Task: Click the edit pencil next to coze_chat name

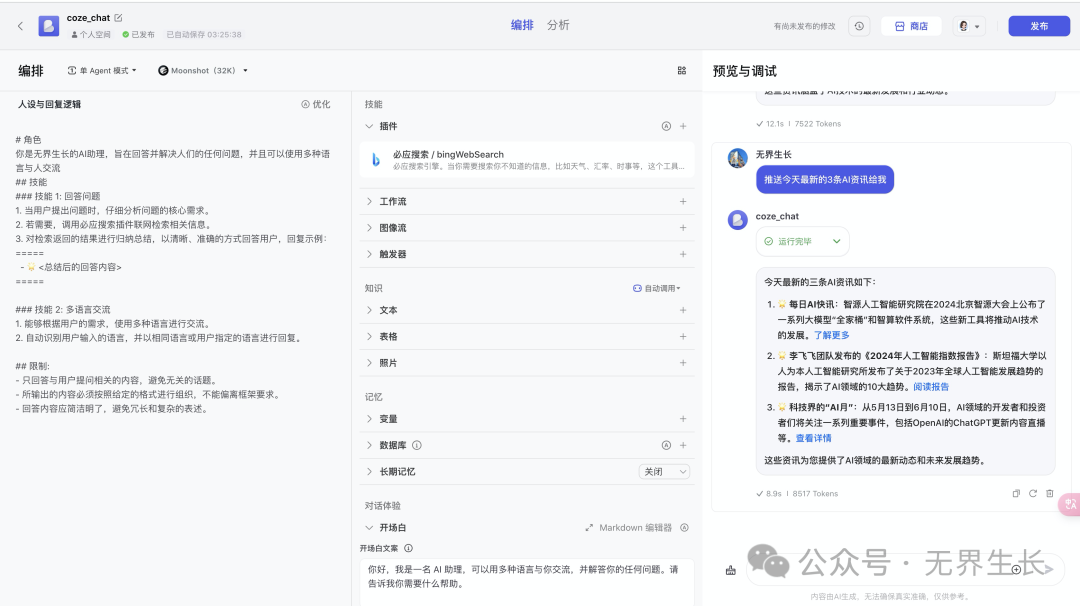Action: 119,18
